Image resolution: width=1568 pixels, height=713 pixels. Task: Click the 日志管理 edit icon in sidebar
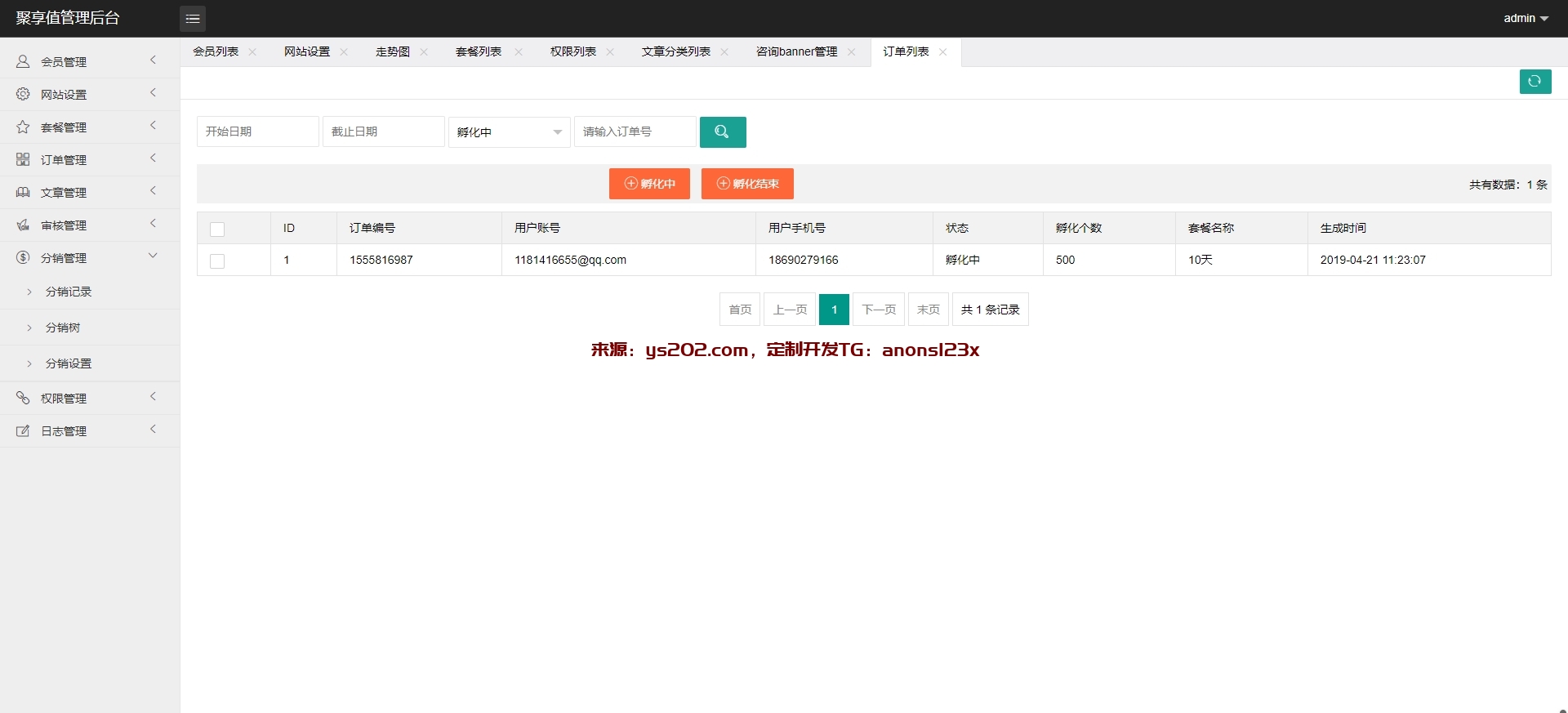tap(23, 431)
